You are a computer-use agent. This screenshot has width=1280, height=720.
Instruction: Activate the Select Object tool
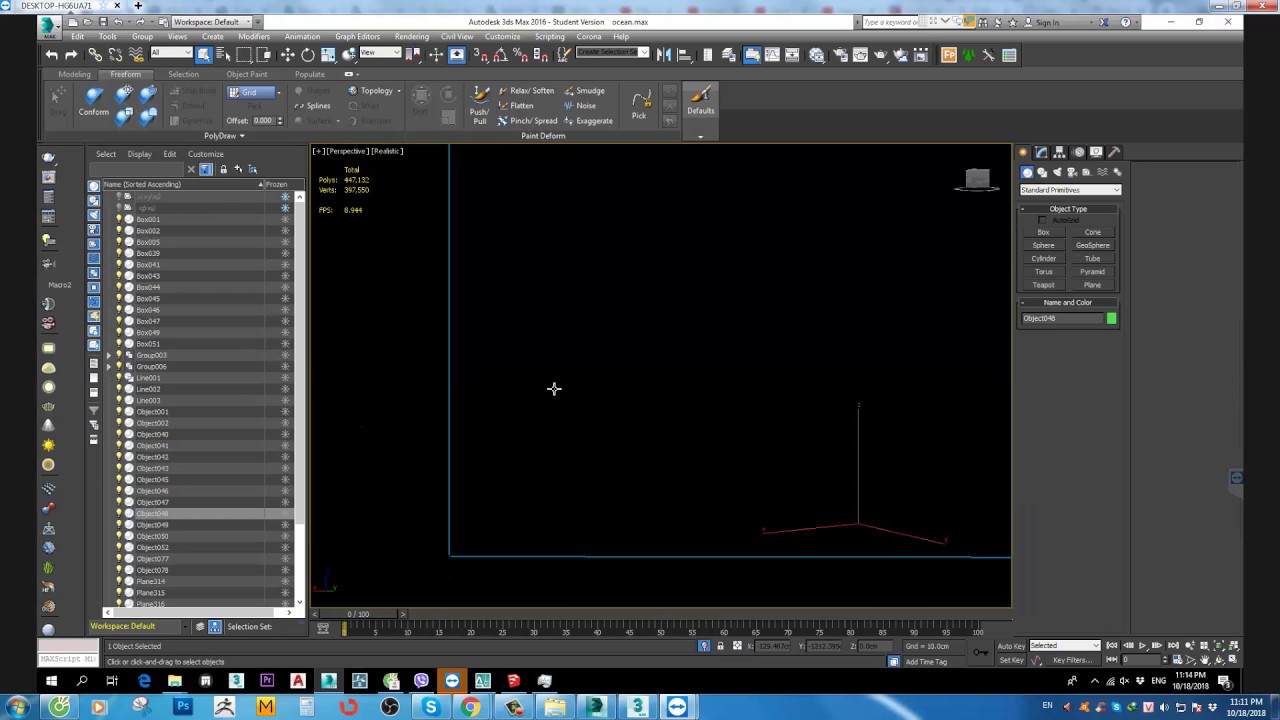(204, 55)
